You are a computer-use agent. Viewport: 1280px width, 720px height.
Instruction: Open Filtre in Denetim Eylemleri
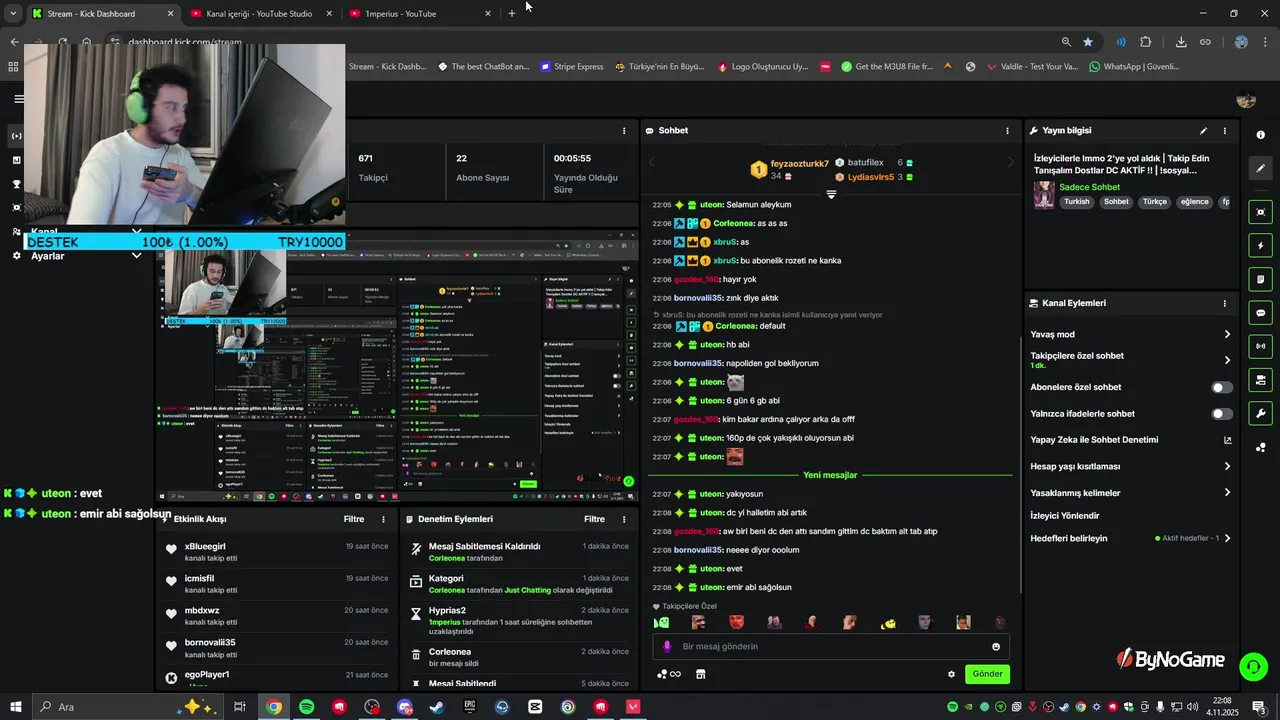[x=595, y=519]
